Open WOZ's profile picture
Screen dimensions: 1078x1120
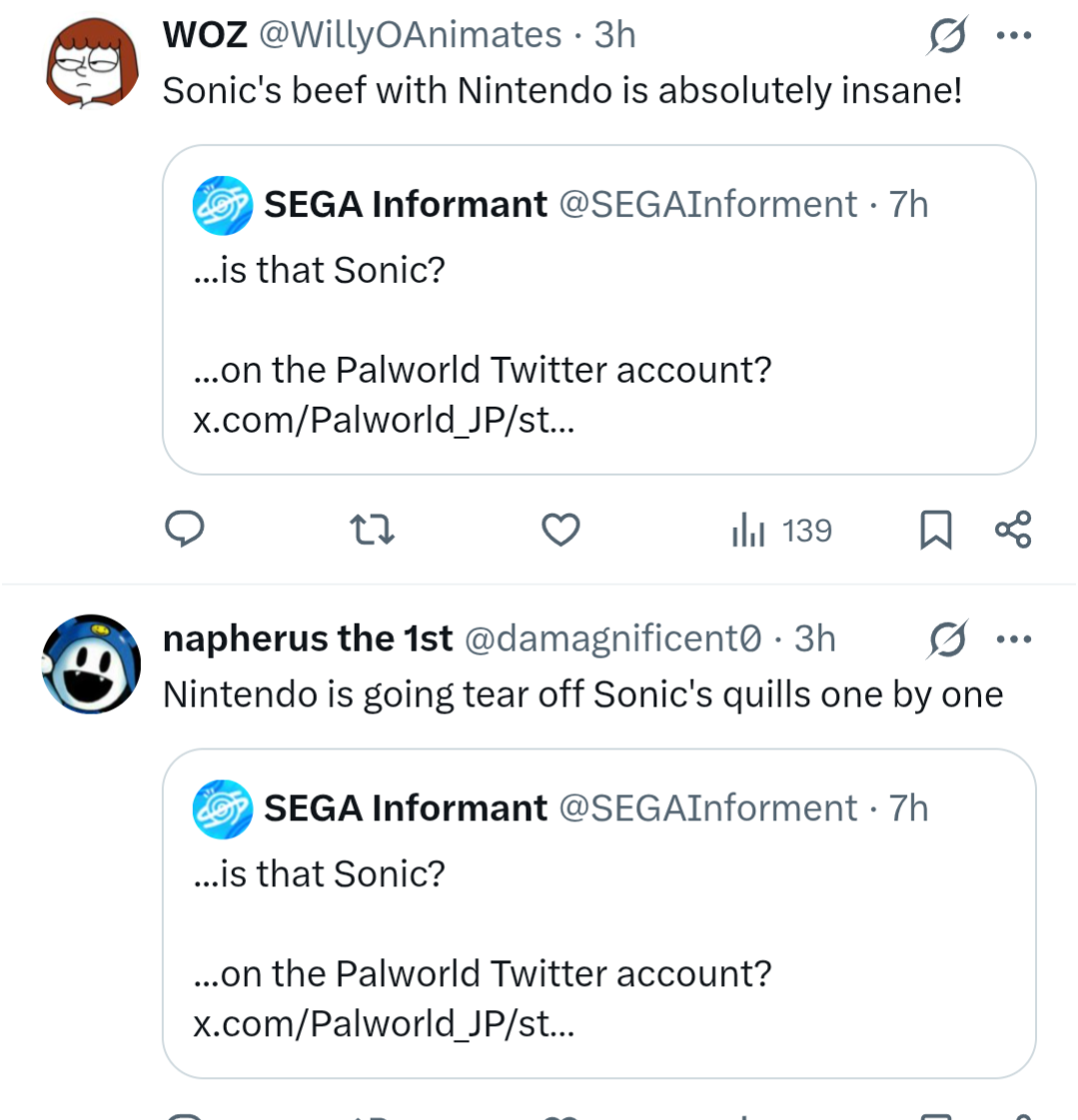90,62
